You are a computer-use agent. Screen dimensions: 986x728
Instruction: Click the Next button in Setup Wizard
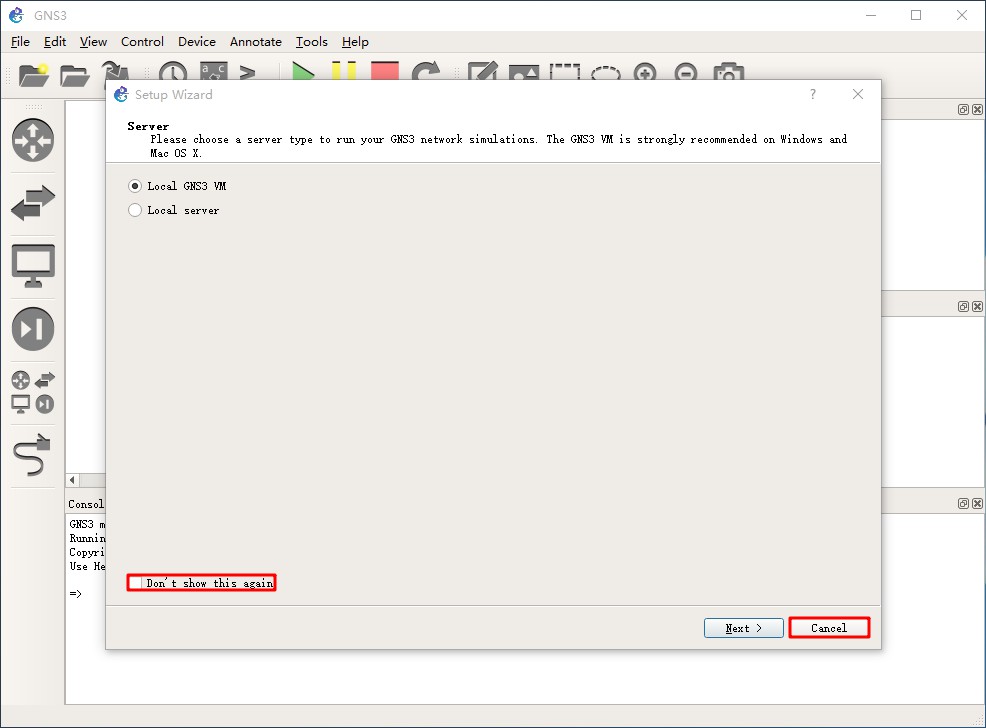(743, 628)
